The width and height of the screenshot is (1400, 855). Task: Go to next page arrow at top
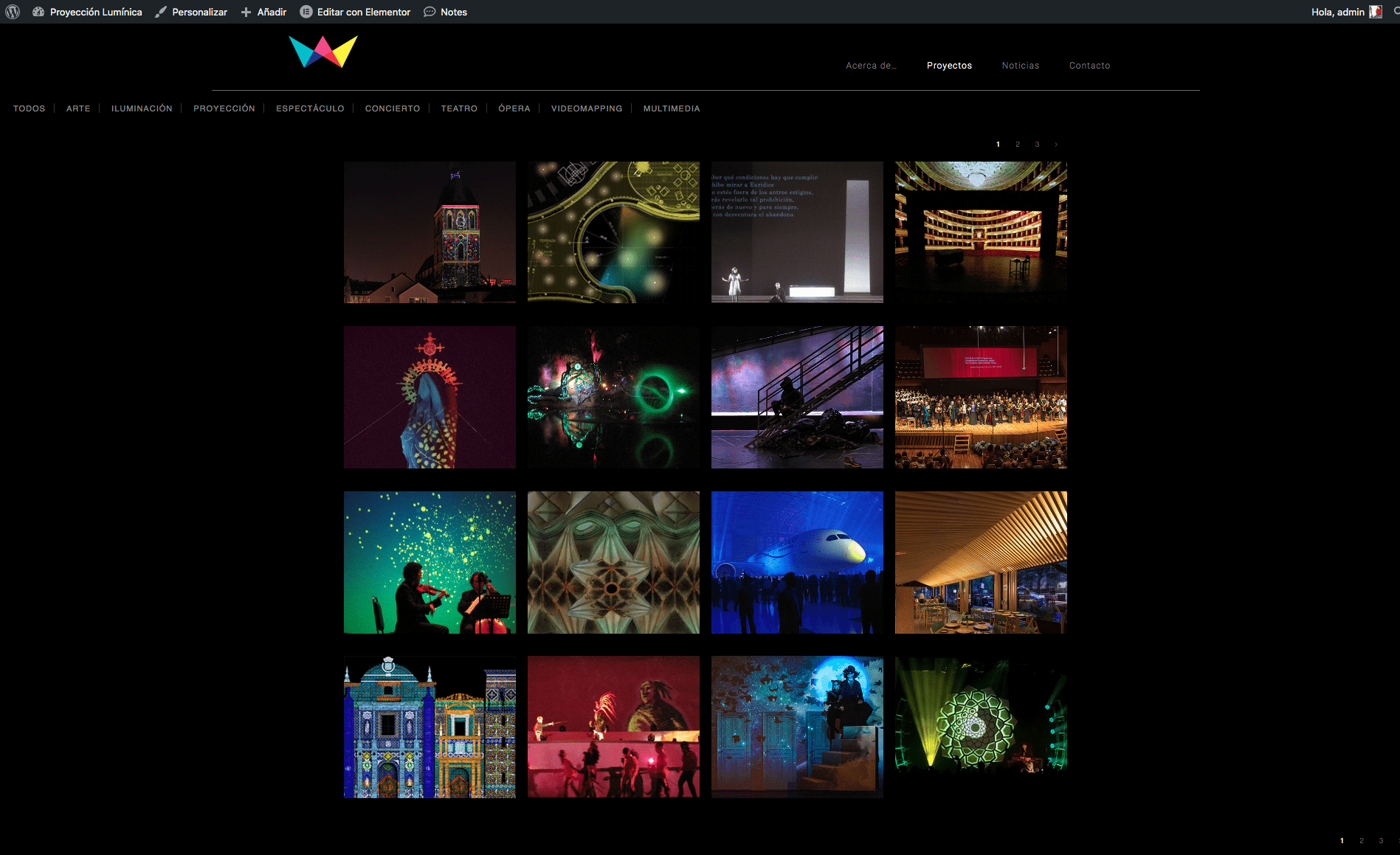pos(1056,145)
